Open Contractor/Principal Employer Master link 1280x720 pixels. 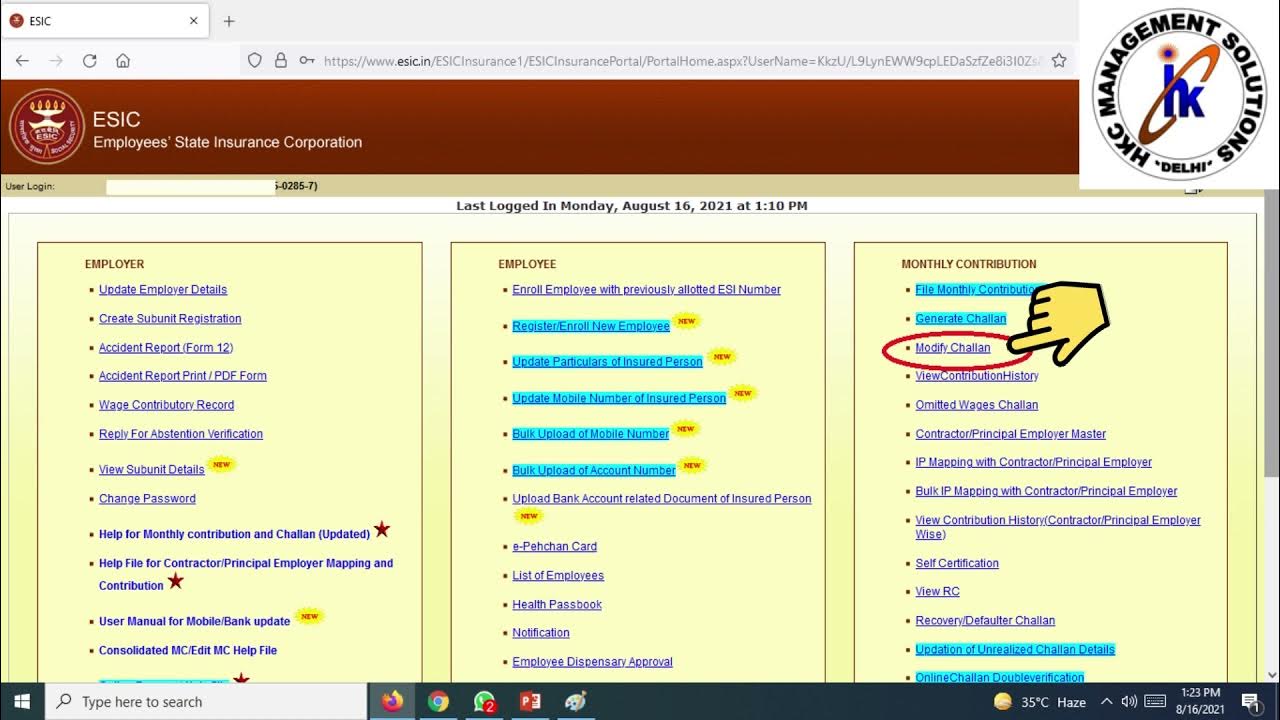click(1011, 434)
